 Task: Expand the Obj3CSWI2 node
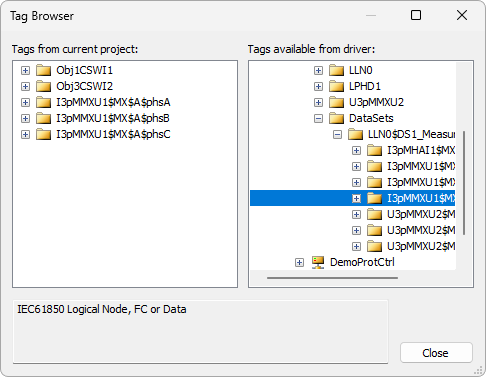pyautogui.click(x=25, y=86)
